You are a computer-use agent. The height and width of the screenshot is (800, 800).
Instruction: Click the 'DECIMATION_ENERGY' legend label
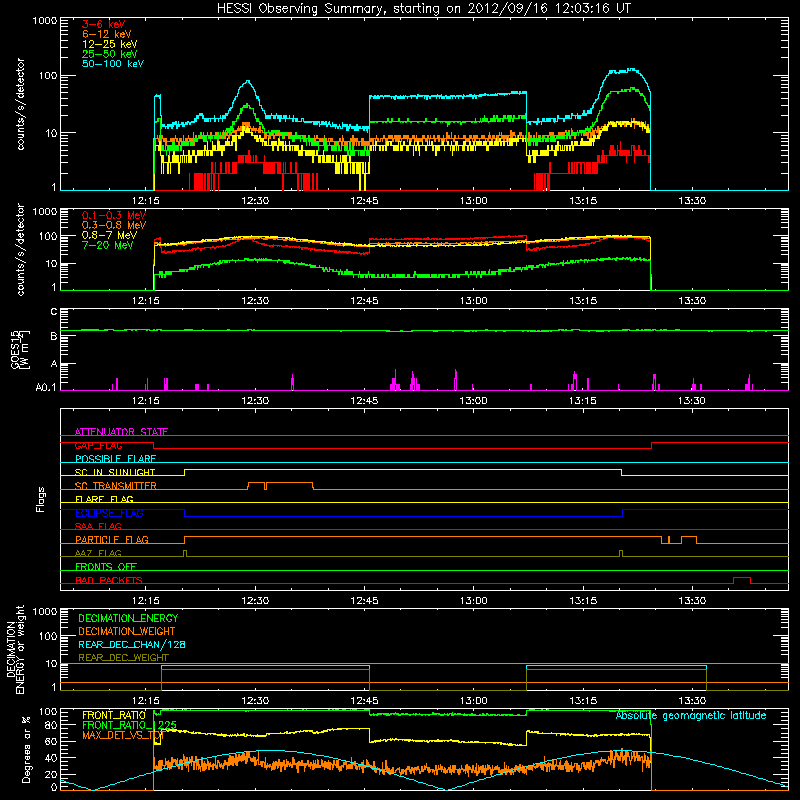click(128, 618)
